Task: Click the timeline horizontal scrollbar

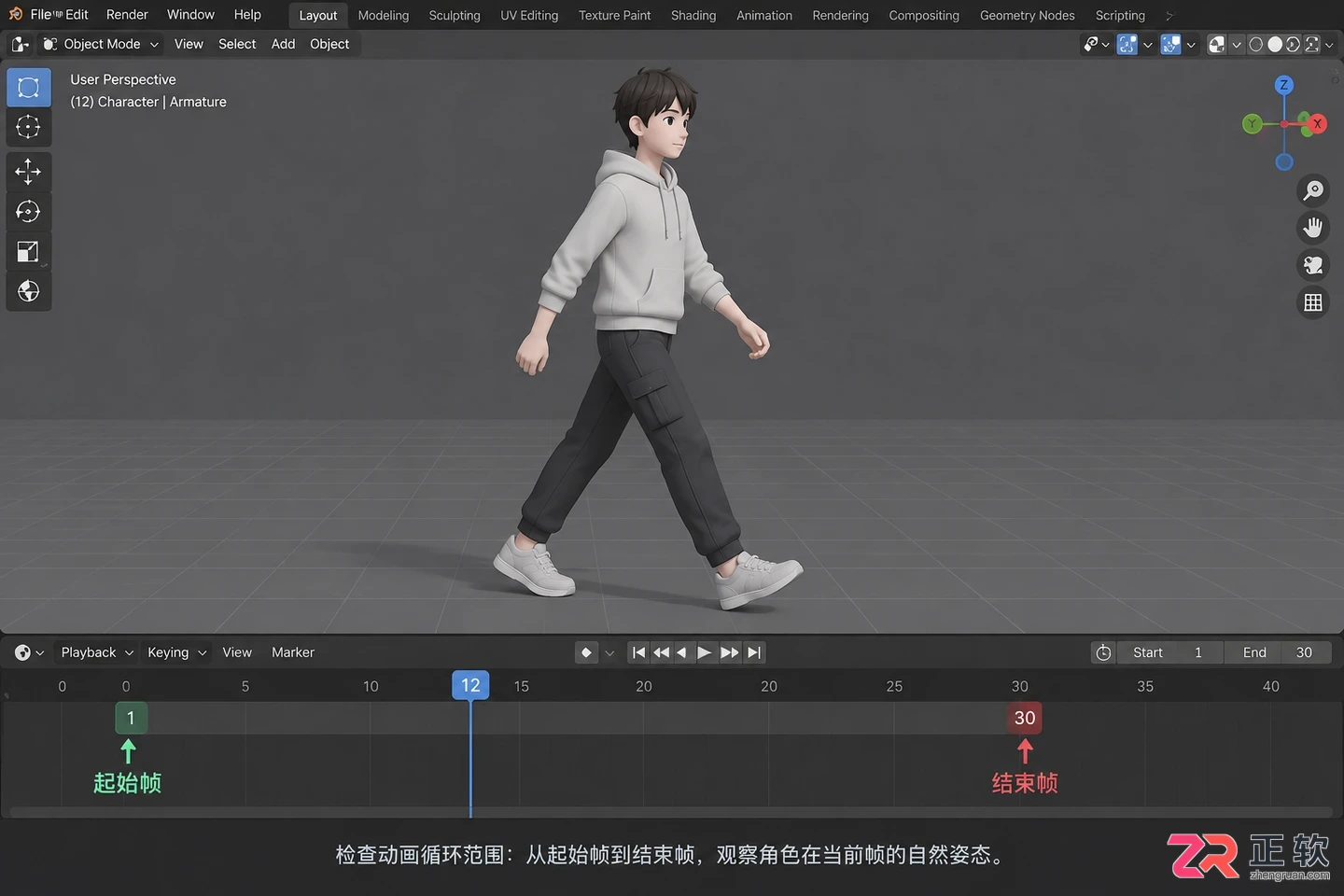Action: pyautogui.click(x=670, y=812)
